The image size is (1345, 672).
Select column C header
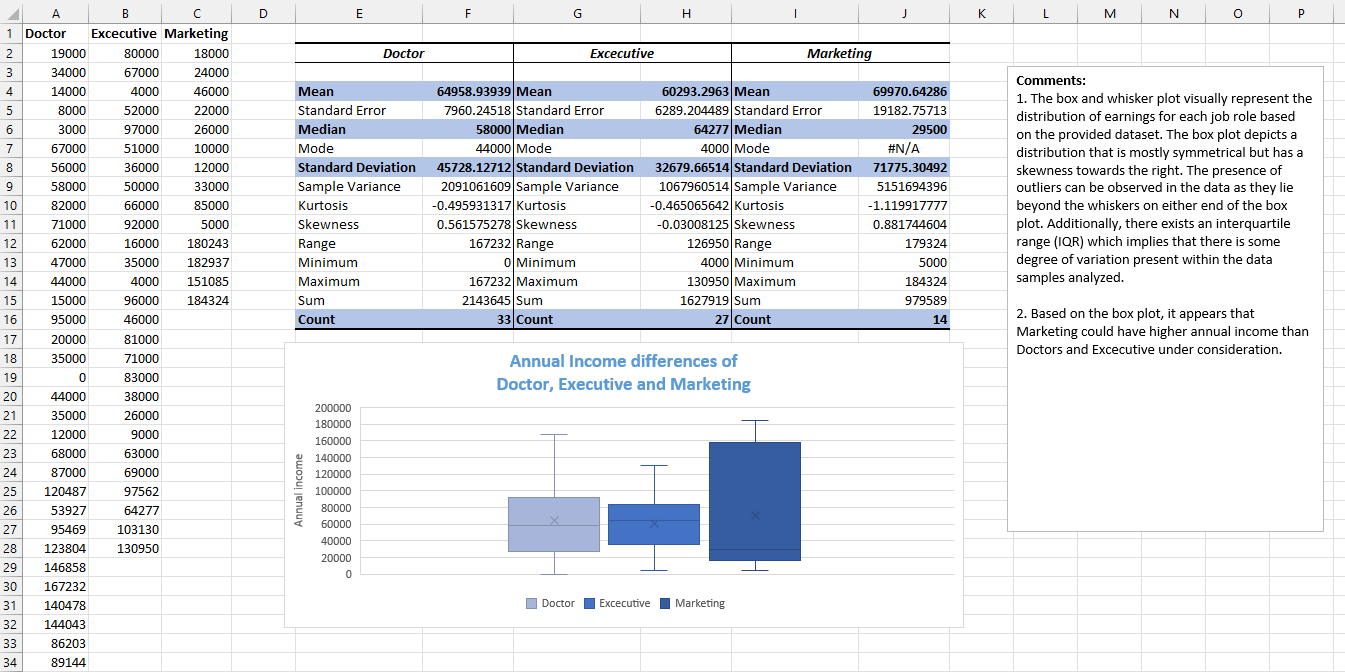197,14
